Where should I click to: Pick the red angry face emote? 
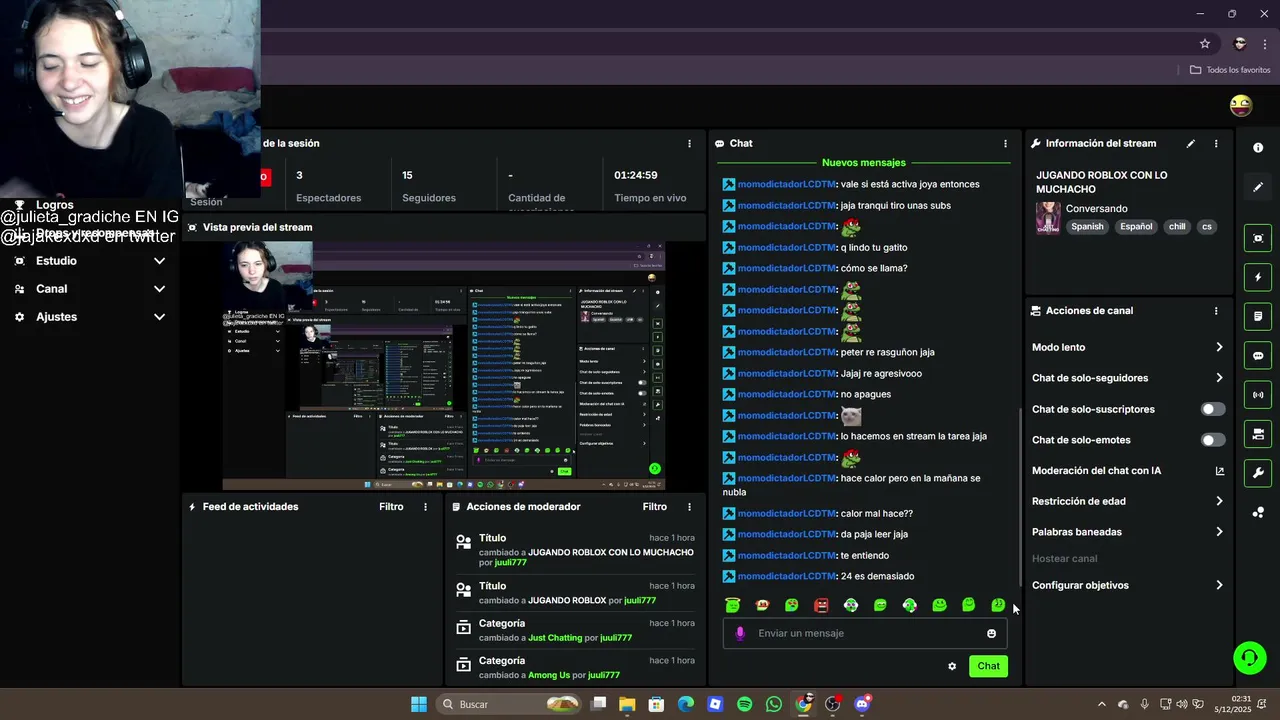pyautogui.click(x=821, y=605)
